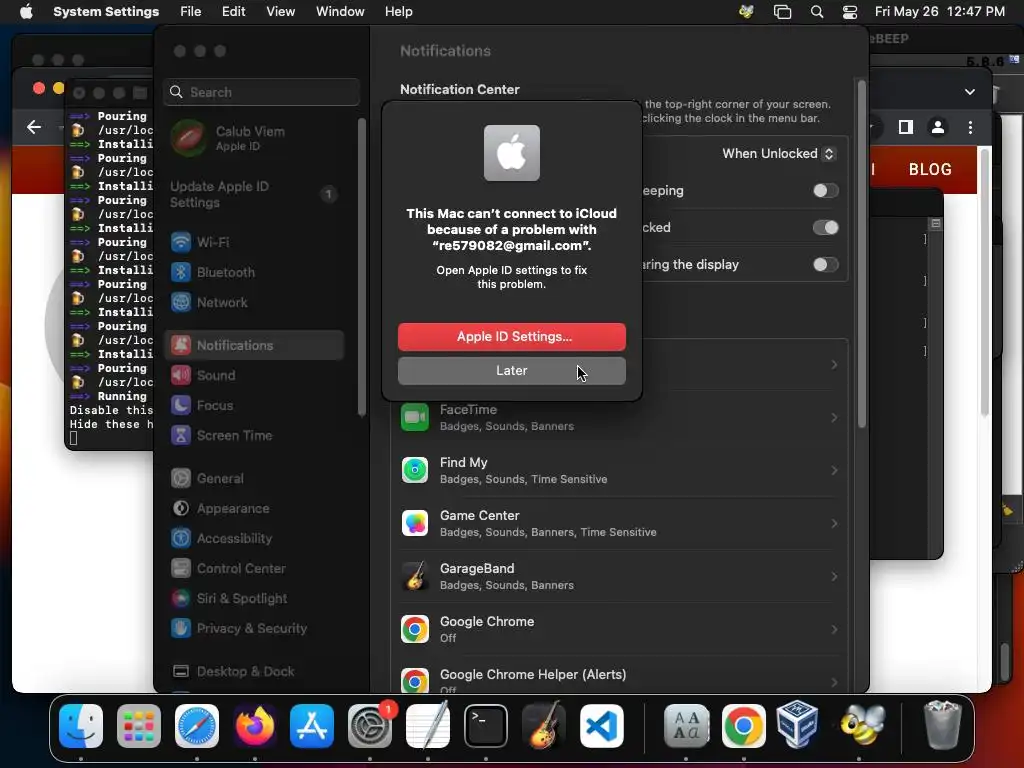Open the Sound speaker icon
Screen dimensions: 1024x768
181,375
